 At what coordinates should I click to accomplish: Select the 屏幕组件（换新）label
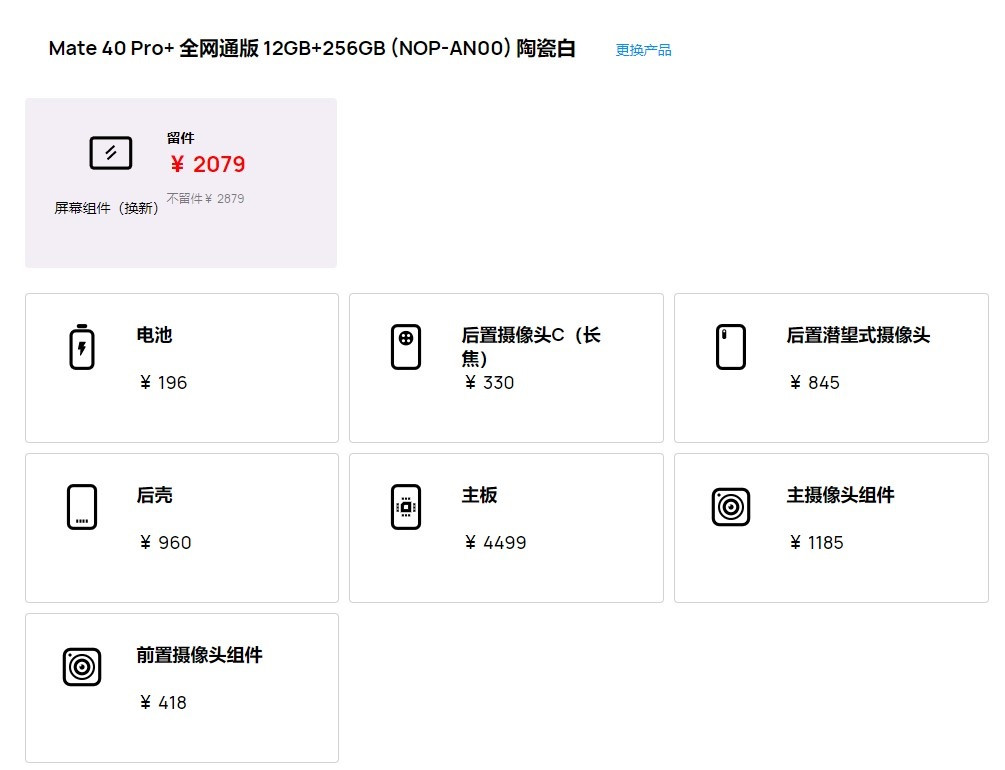click(x=106, y=208)
